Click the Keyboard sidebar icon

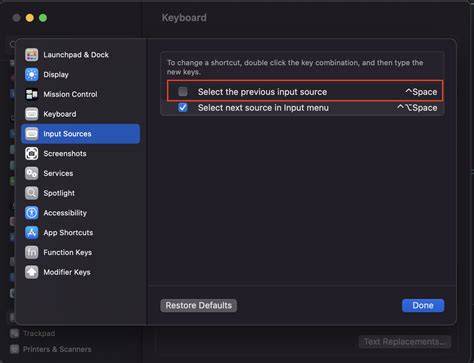pyautogui.click(x=32, y=114)
